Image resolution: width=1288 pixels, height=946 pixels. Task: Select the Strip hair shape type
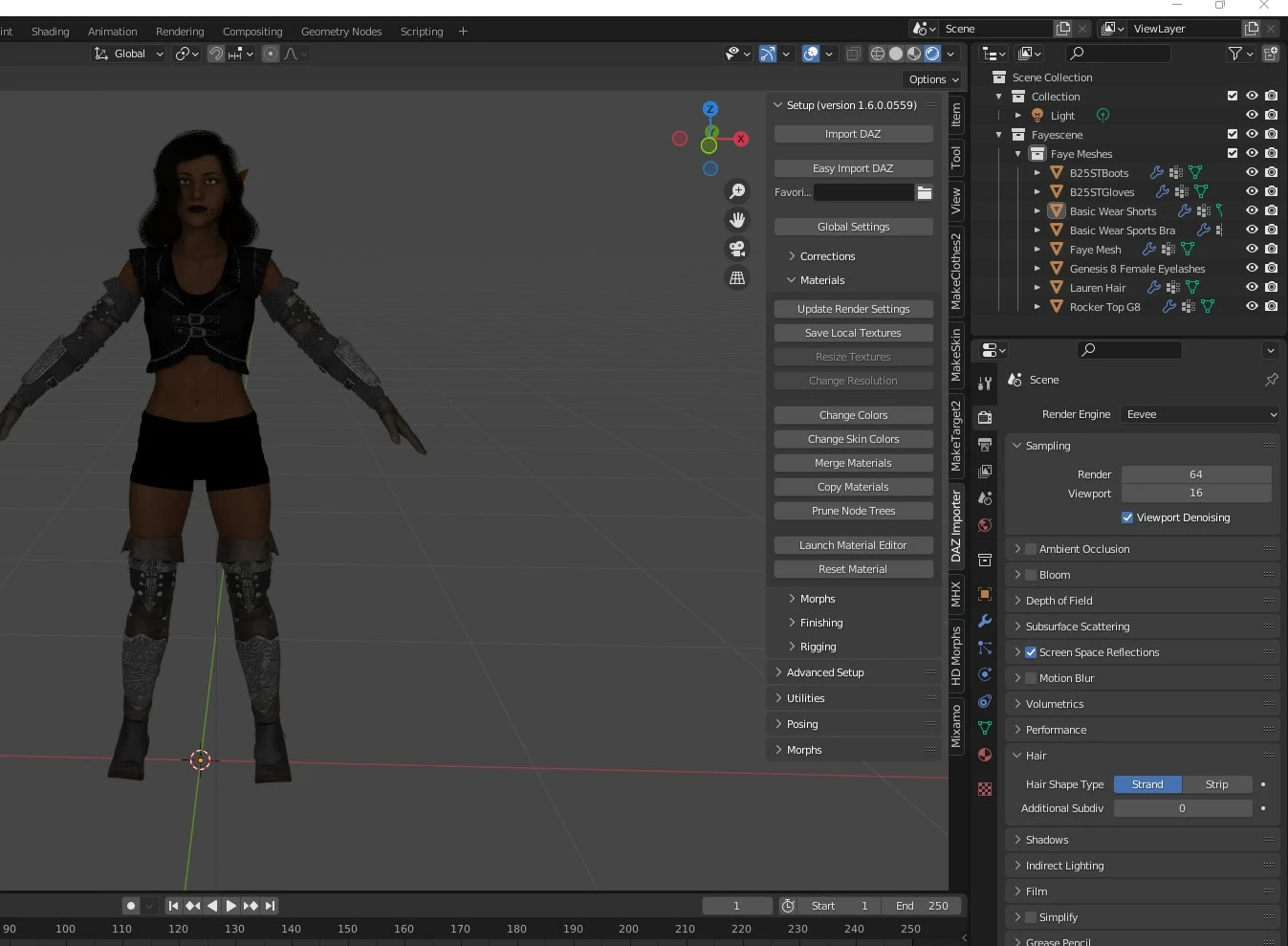click(1217, 784)
